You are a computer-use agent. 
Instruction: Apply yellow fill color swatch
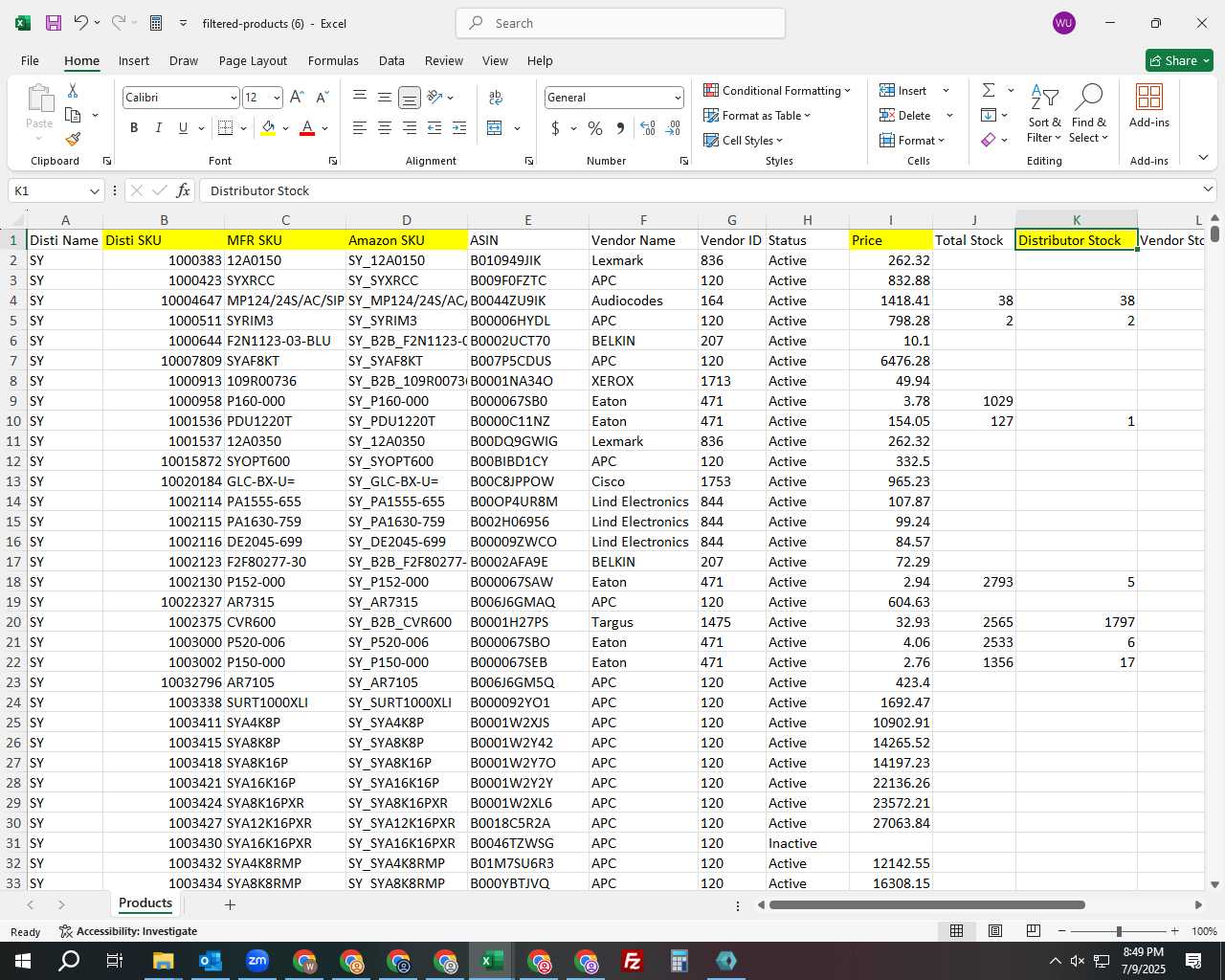(268, 128)
